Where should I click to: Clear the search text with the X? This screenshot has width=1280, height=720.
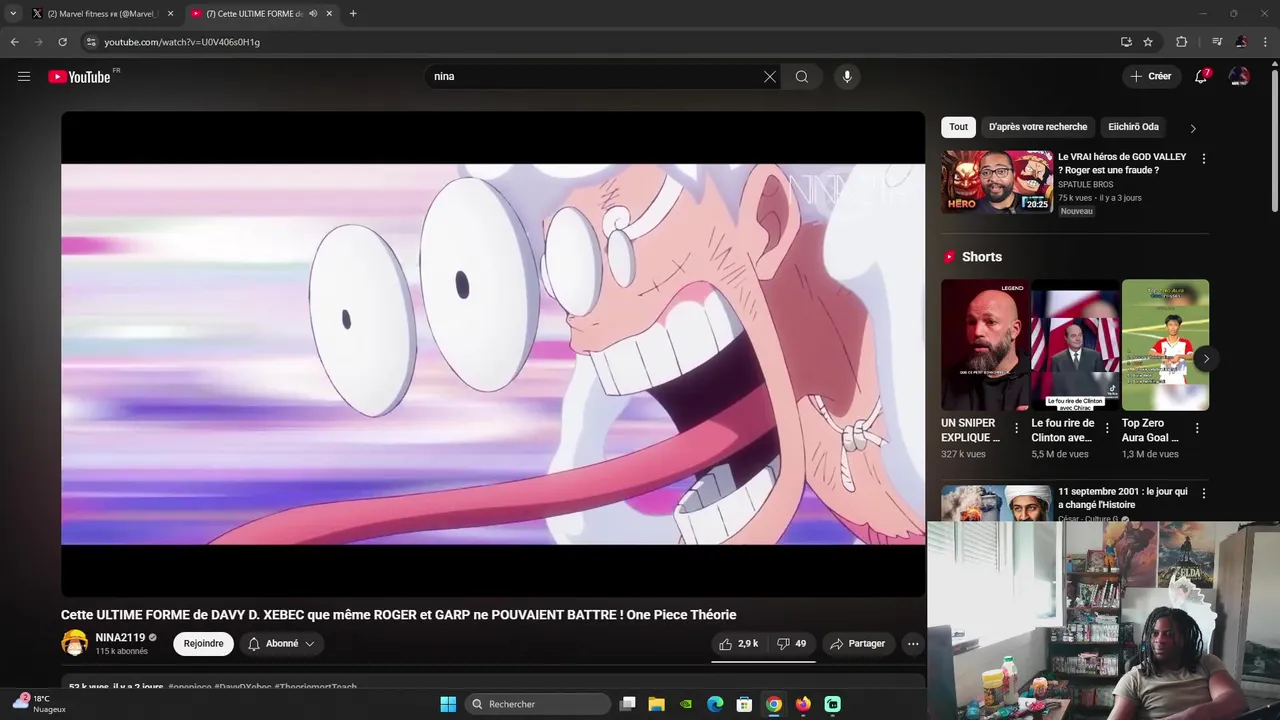click(x=770, y=76)
